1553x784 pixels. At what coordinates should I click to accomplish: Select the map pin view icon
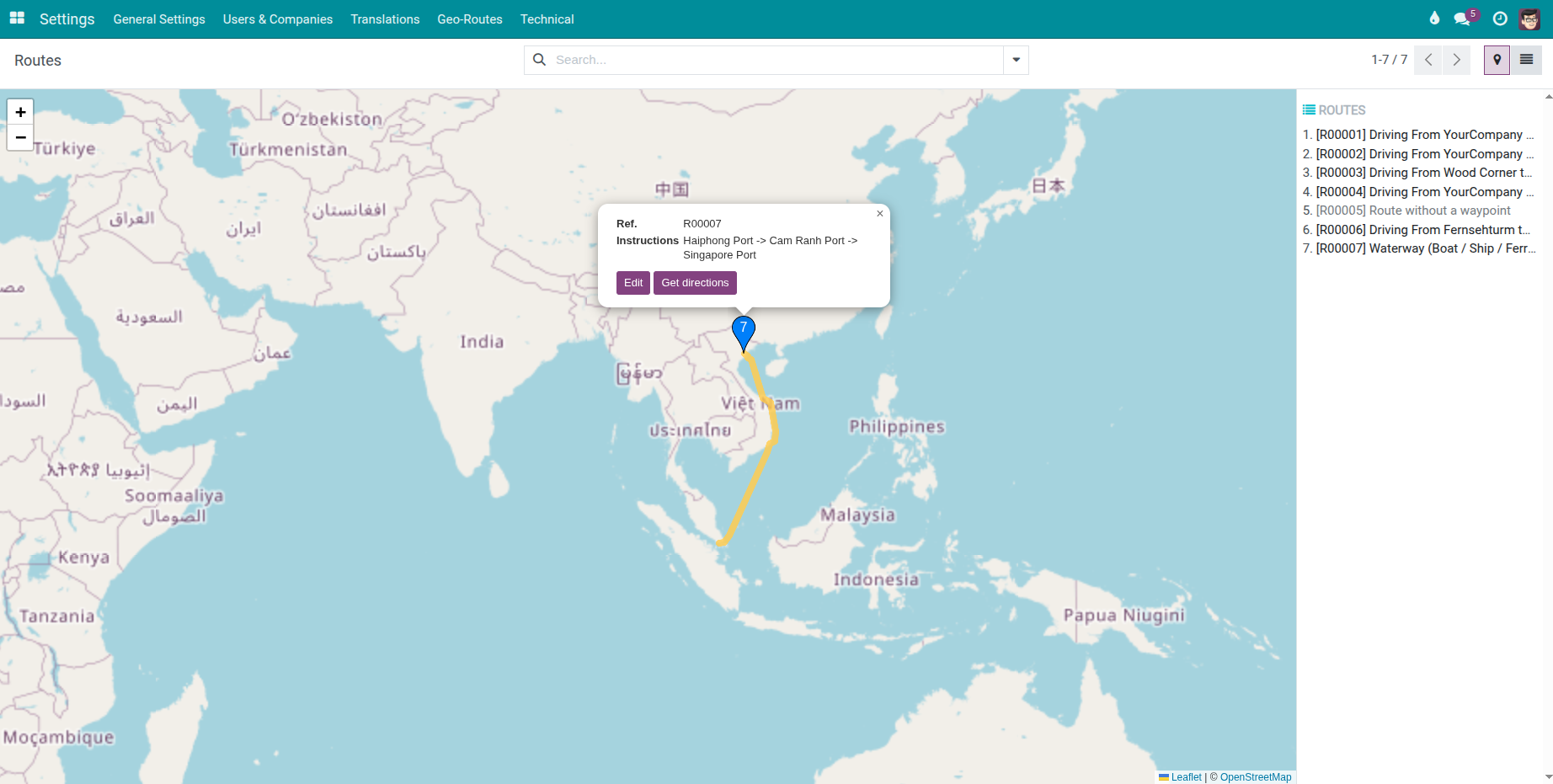coord(1497,60)
